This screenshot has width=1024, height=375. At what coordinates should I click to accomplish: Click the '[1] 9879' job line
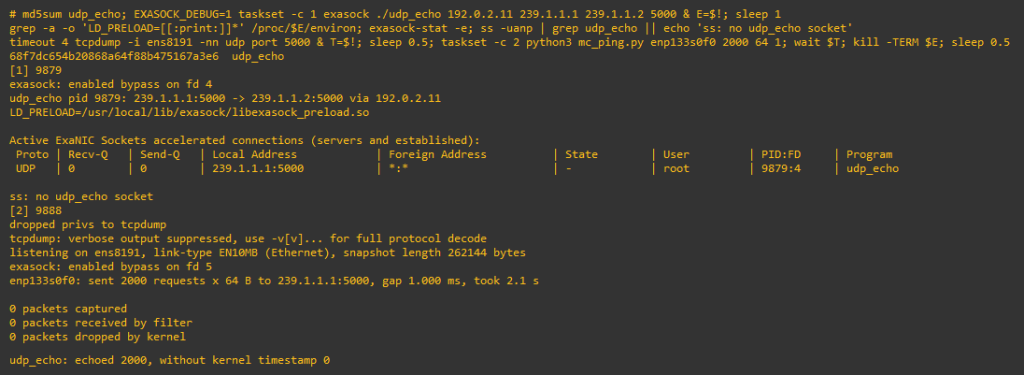point(36,71)
